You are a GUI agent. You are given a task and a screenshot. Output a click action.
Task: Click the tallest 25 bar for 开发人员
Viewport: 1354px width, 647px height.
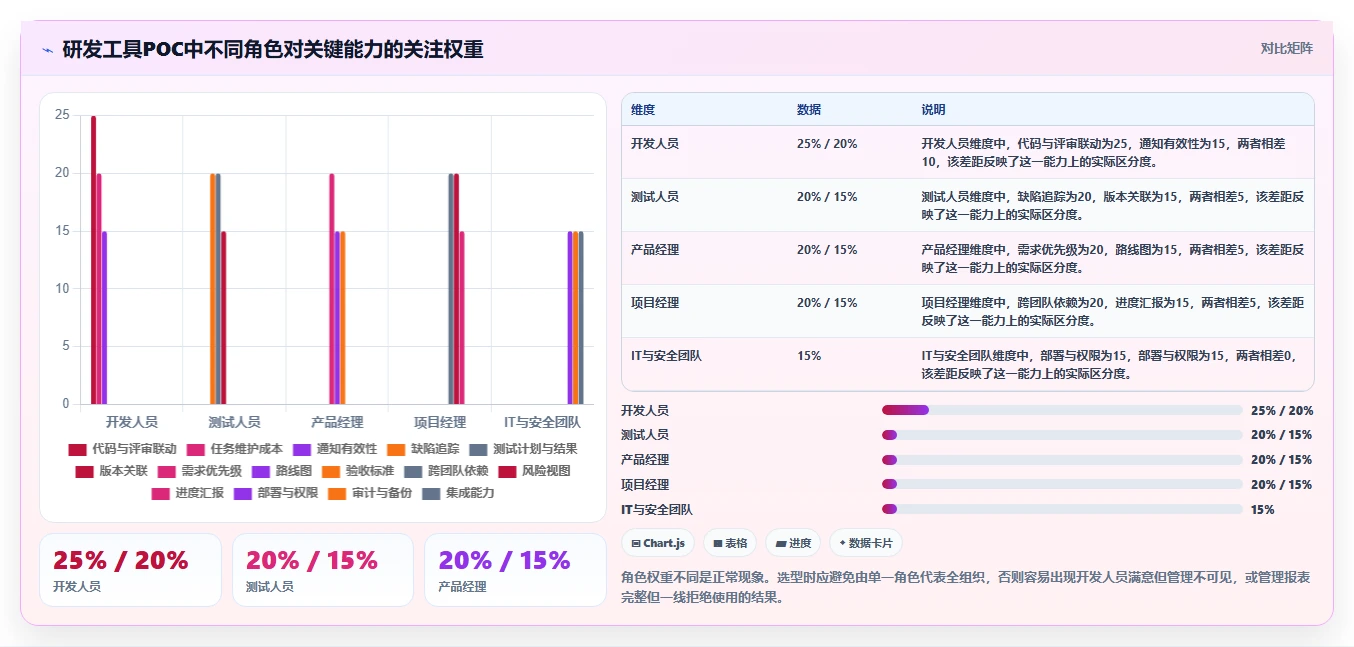click(x=94, y=260)
